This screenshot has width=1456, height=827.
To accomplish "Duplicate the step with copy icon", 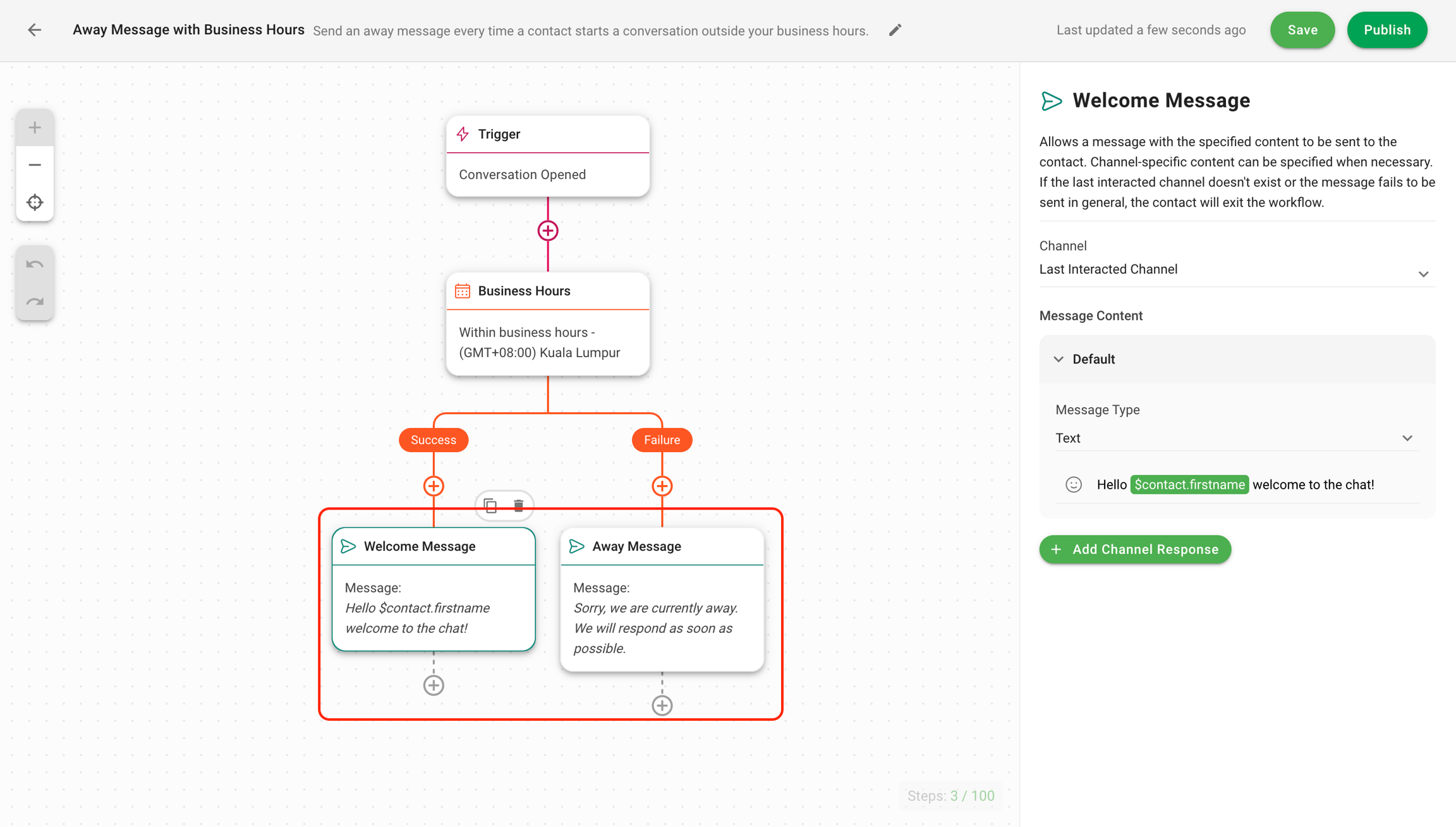I will (490, 505).
